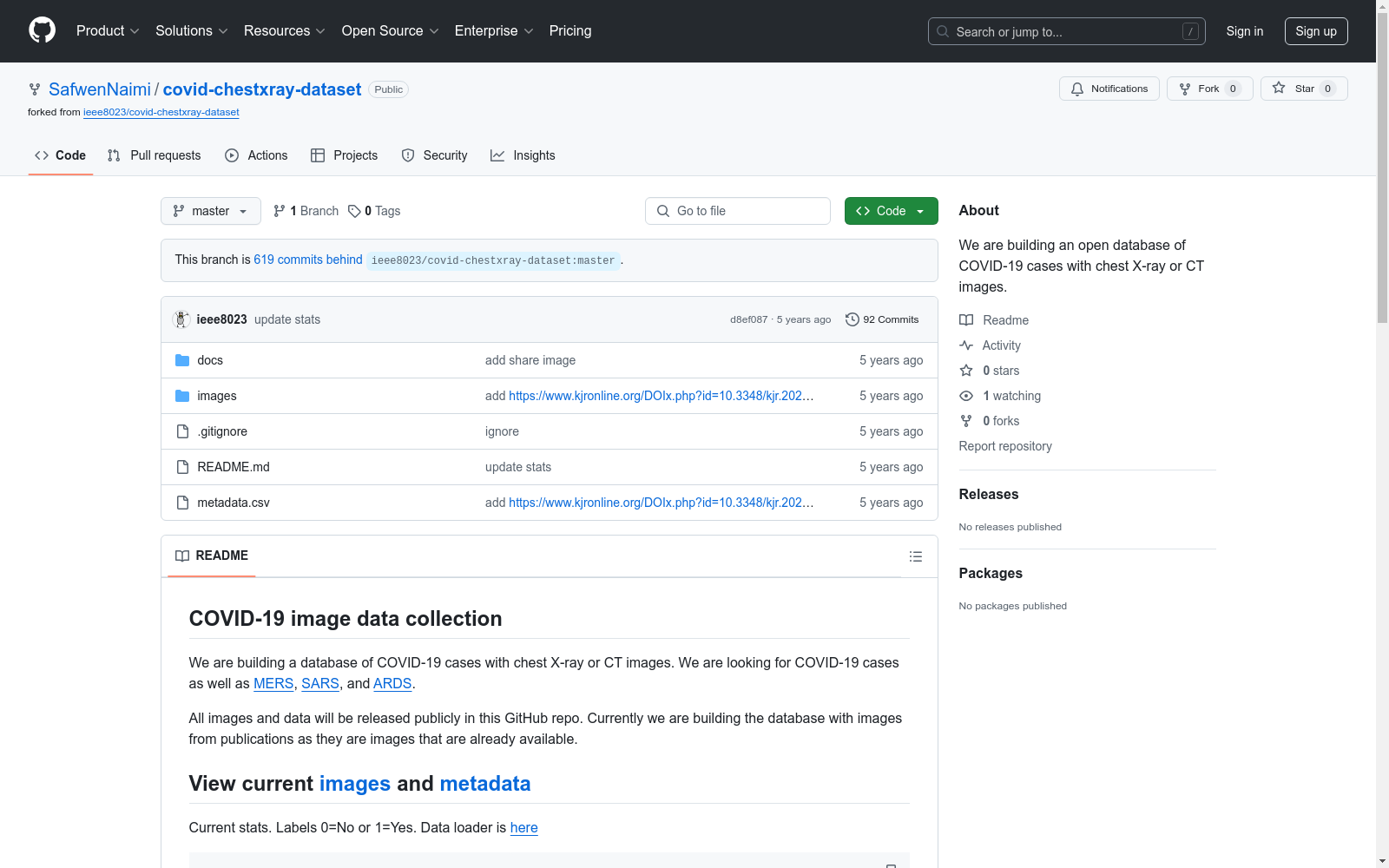Click the search magnifier icon in header
This screenshot has height=868, width=1389.
[943, 31]
